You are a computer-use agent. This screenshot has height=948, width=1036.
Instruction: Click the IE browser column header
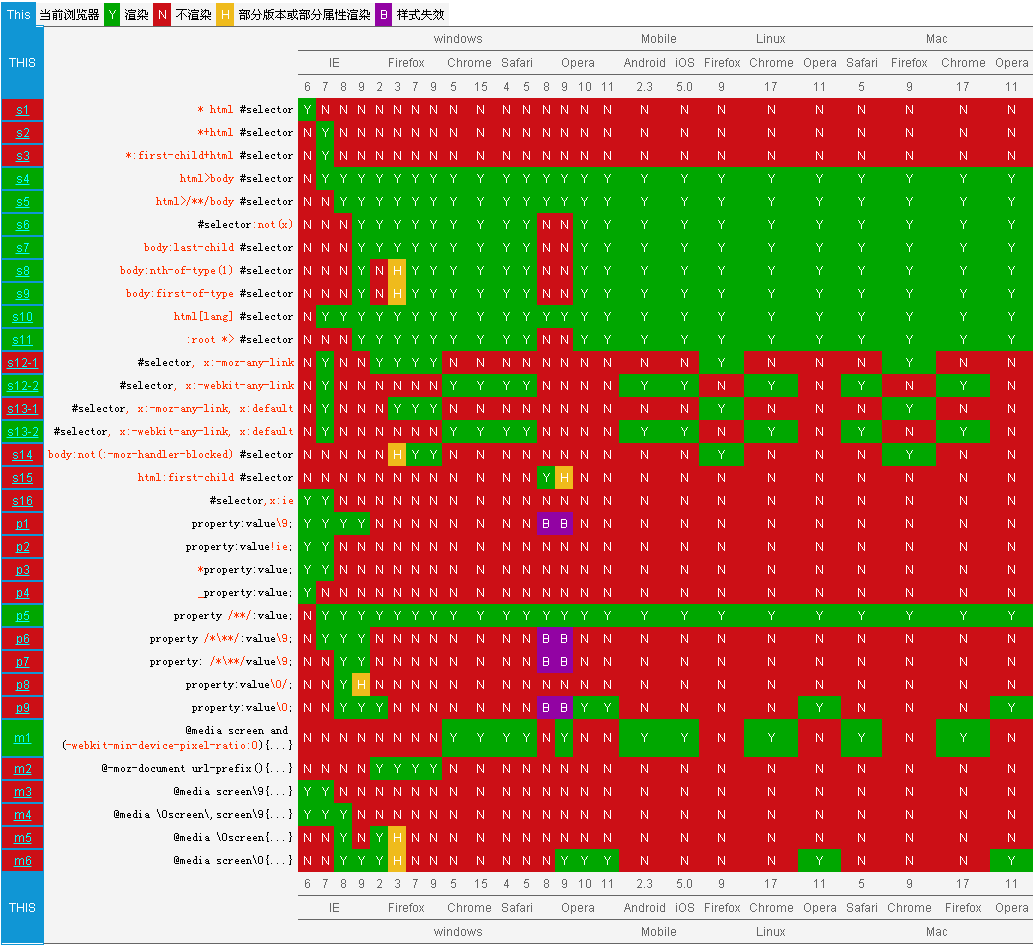335,62
